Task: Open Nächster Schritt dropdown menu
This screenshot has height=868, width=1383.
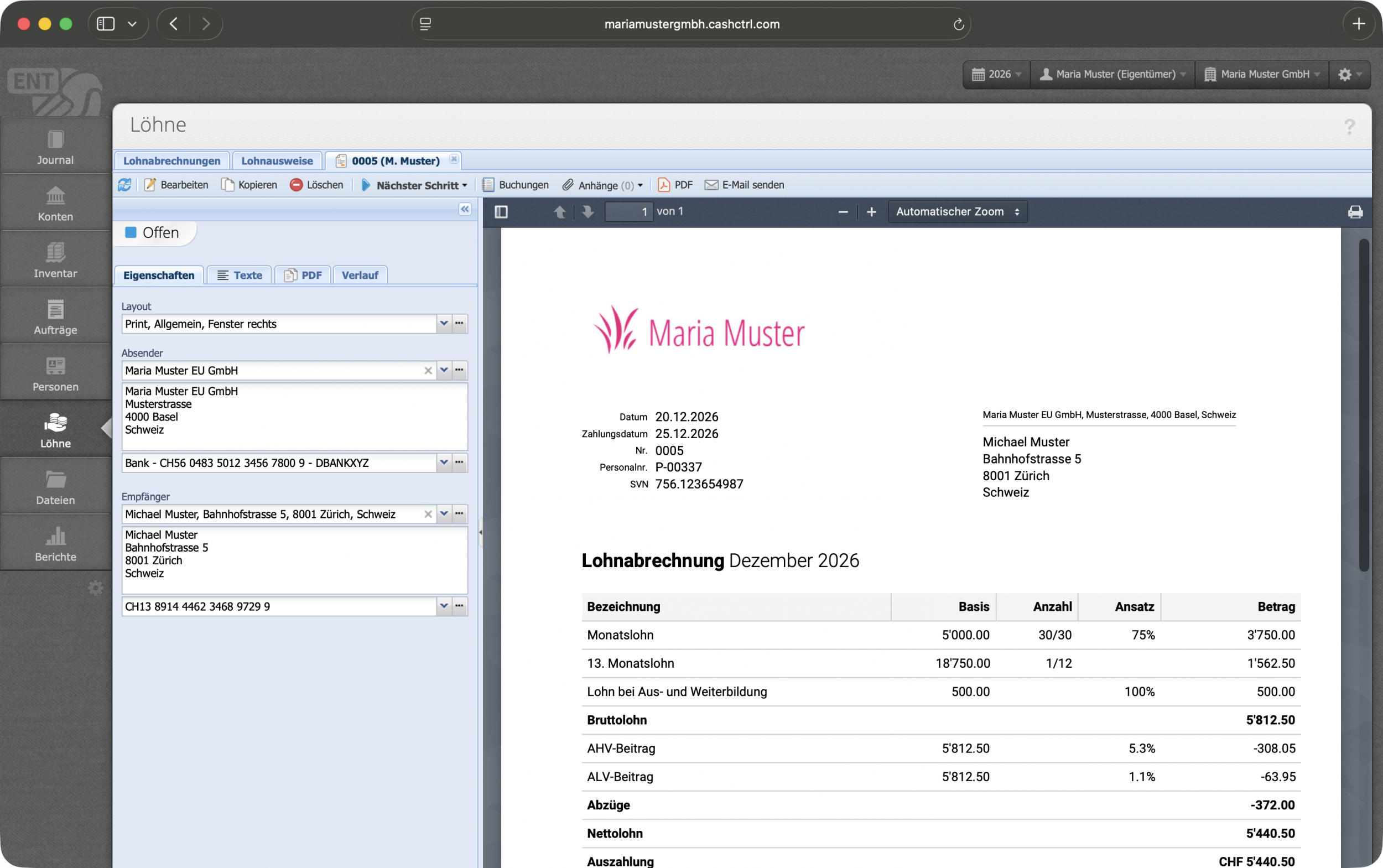Action: coord(414,185)
